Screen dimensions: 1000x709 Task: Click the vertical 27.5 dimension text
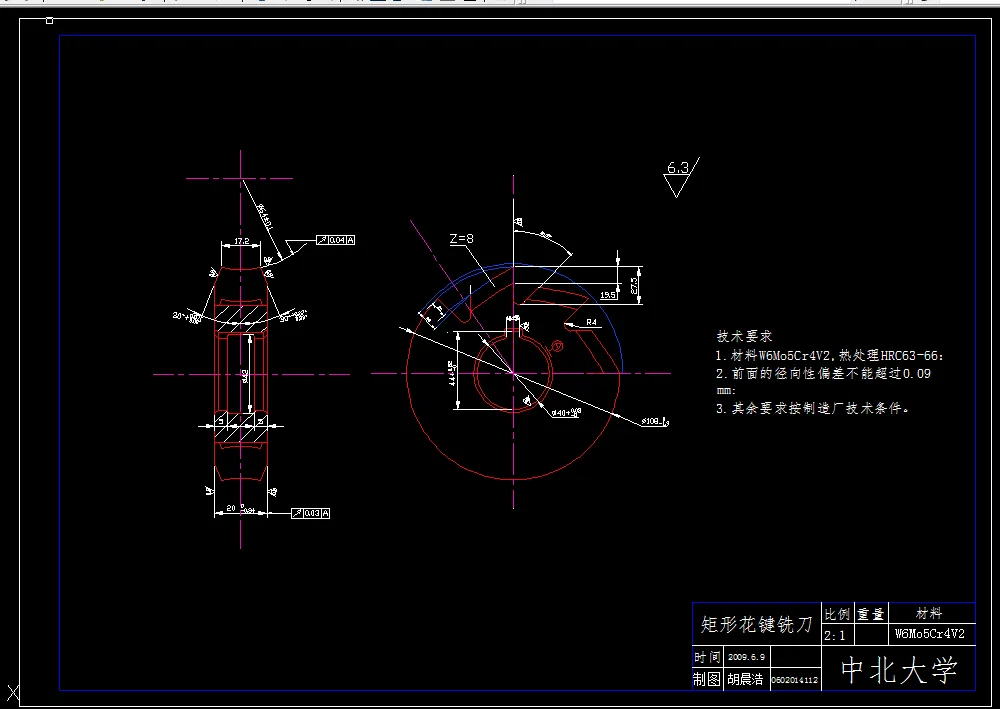point(635,285)
